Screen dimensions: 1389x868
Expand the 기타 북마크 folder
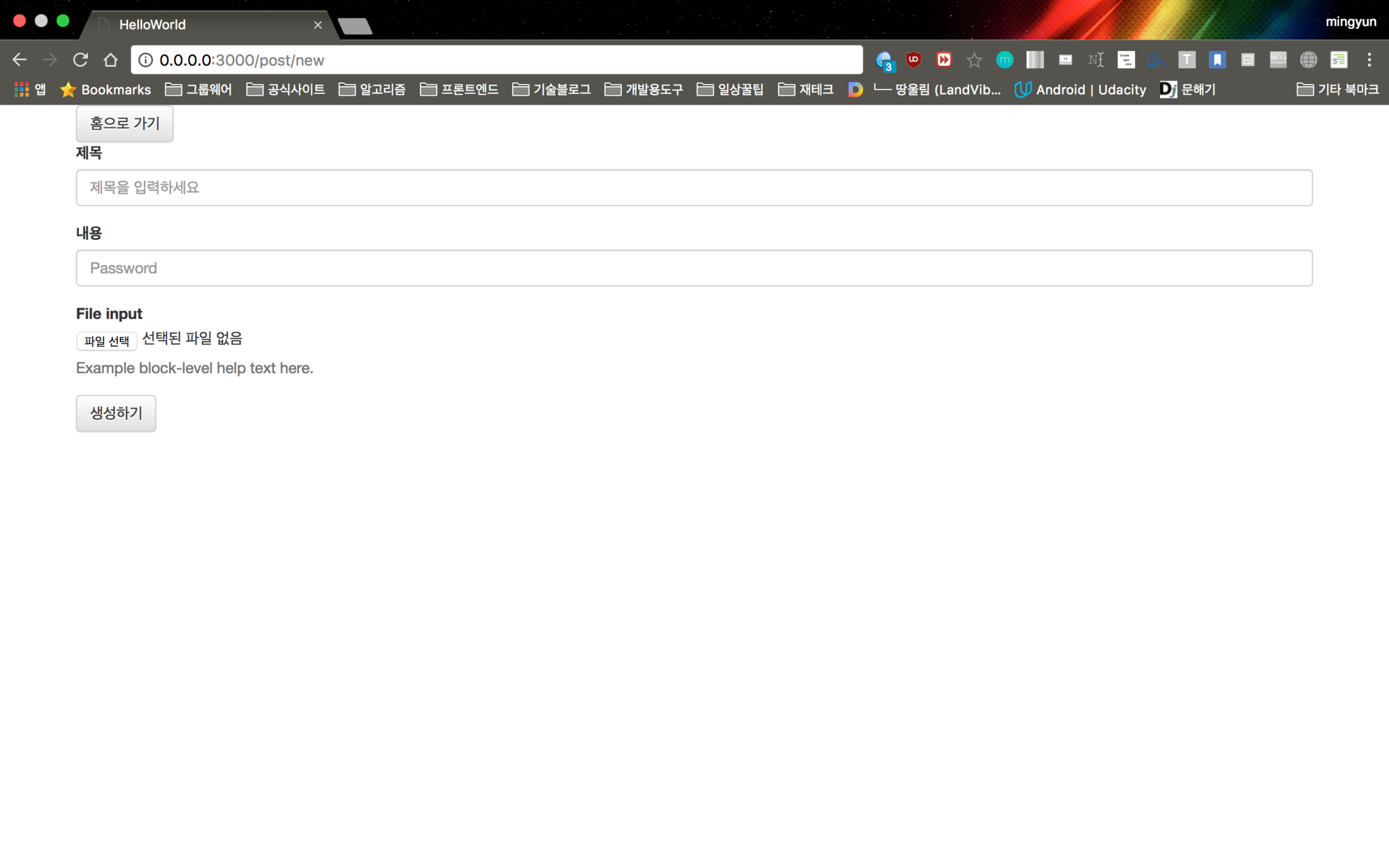click(1338, 89)
